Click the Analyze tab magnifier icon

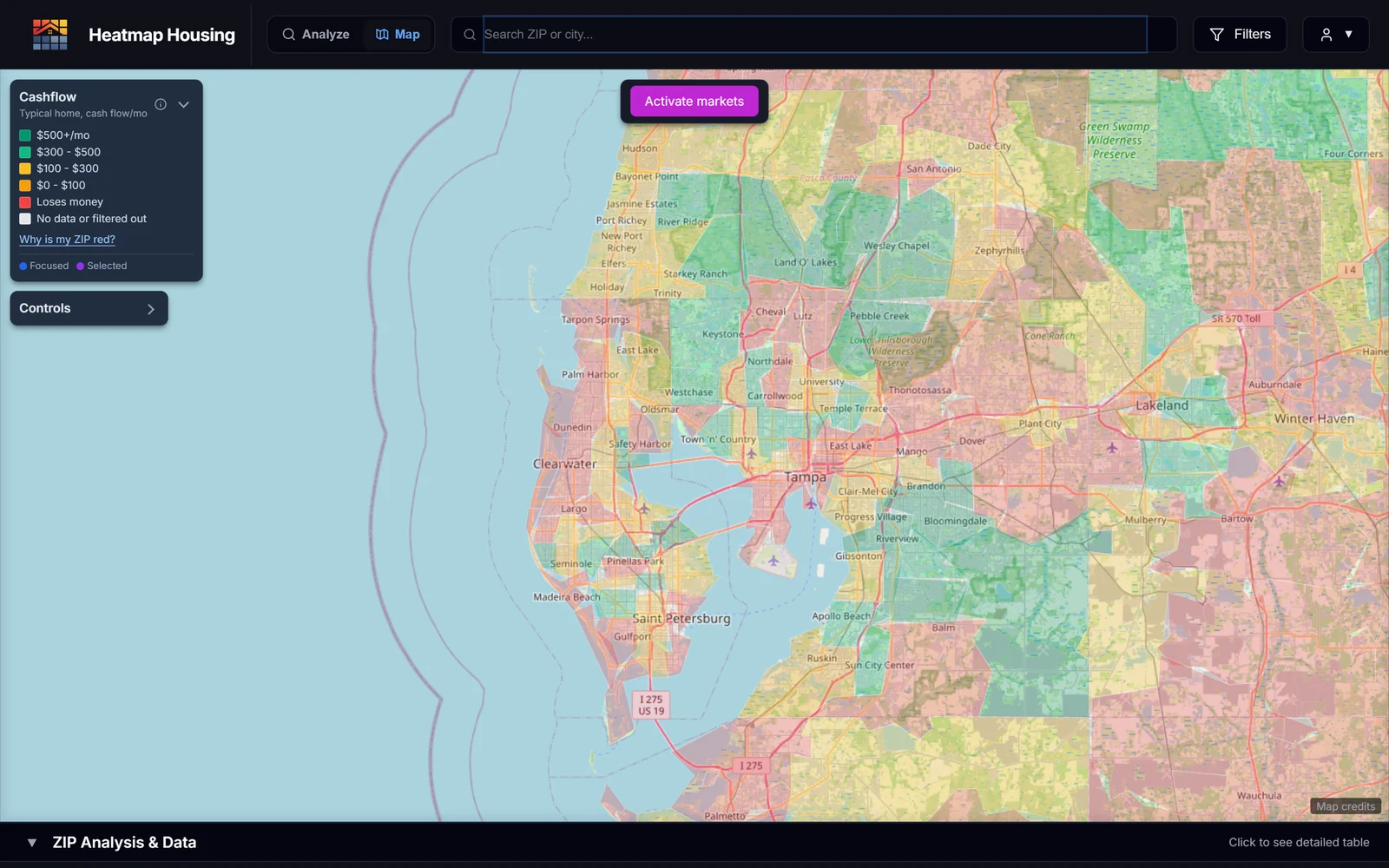click(x=288, y=35)
